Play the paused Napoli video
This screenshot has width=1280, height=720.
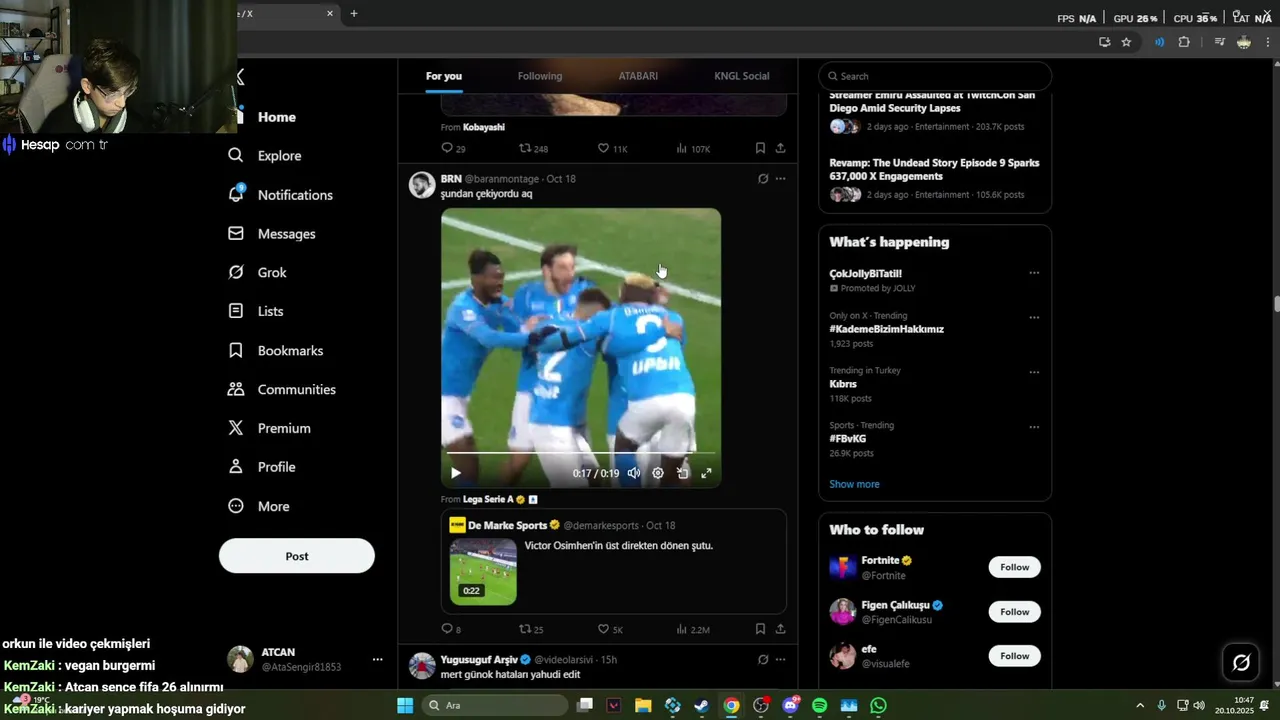(x=456, y=473)
